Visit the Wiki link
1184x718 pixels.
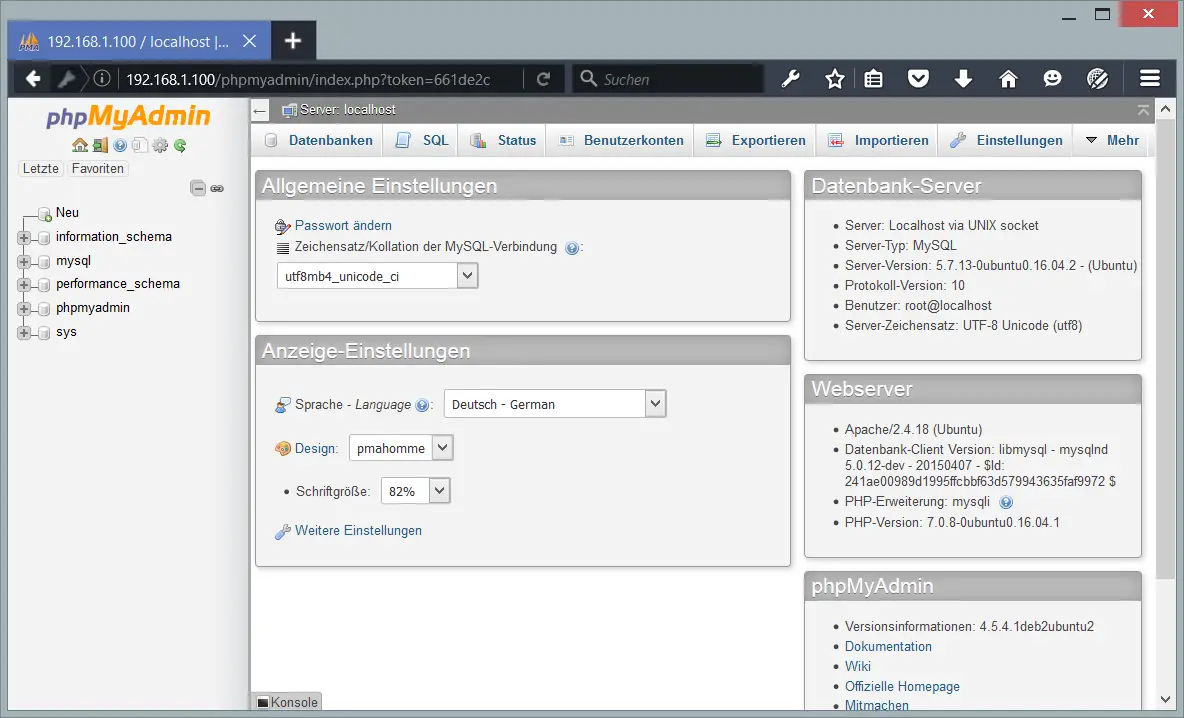(858, 666)
